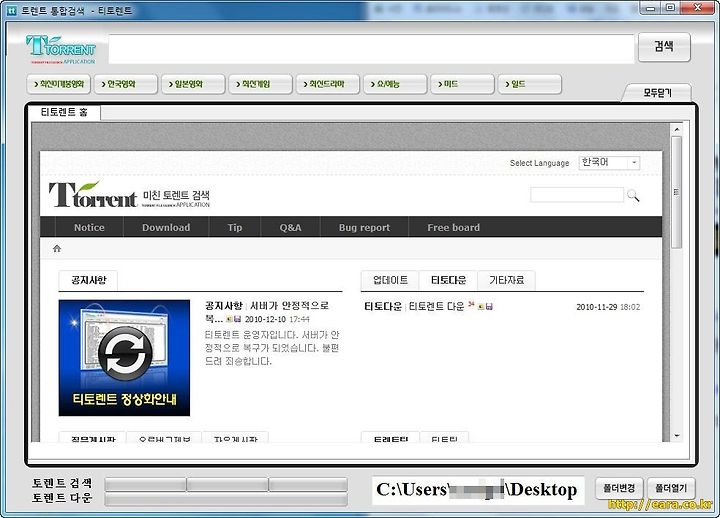Click the scrollbar up arrow of the web view
This screenshot has height=518, width=720.
[x=676, y=130]
